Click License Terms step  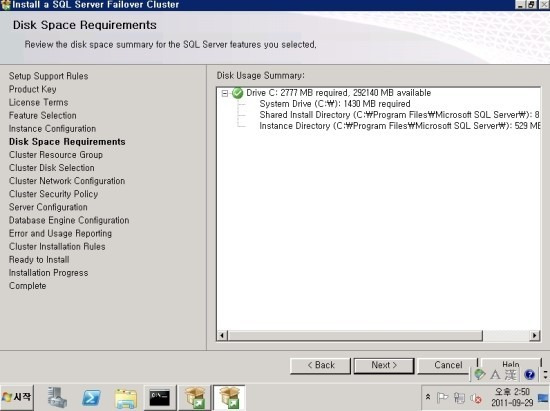click(x=39, y=102)
